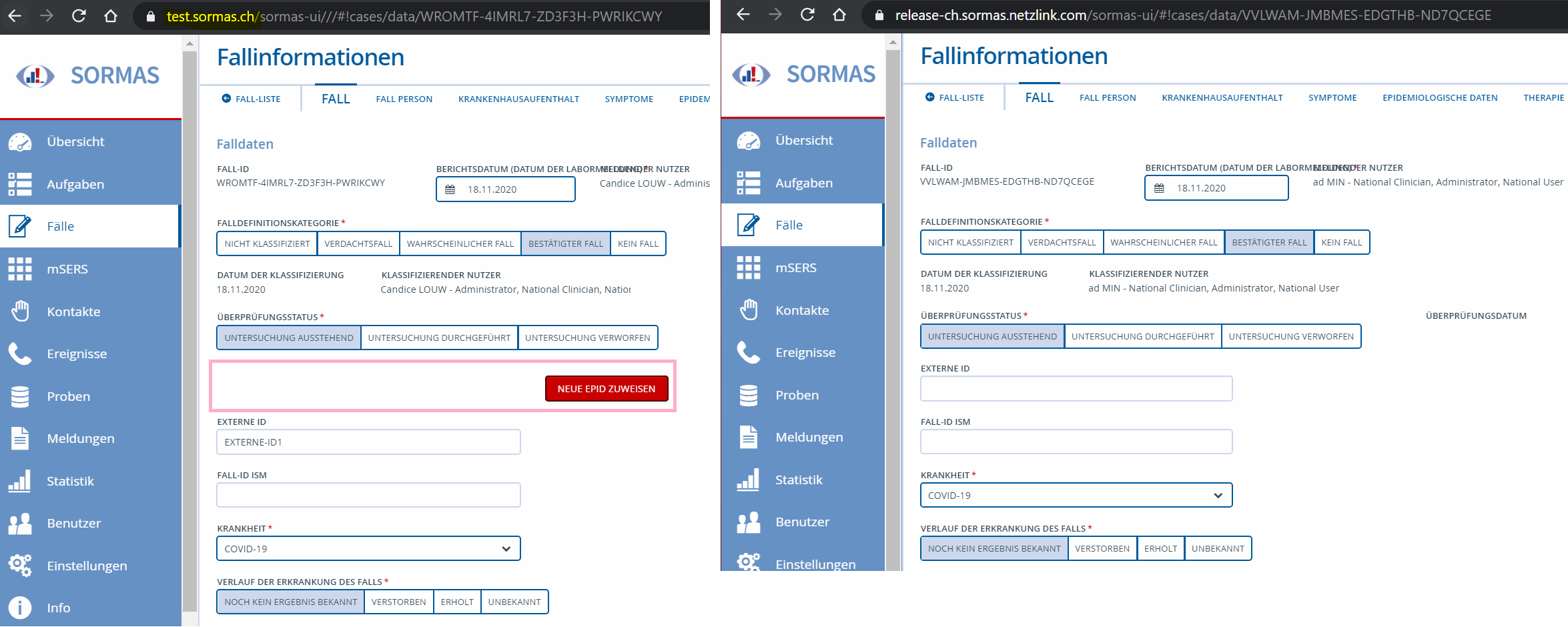Click the empty Externe ID field in the right window
Screen dimensions: 1568x627
[1076, 388]
